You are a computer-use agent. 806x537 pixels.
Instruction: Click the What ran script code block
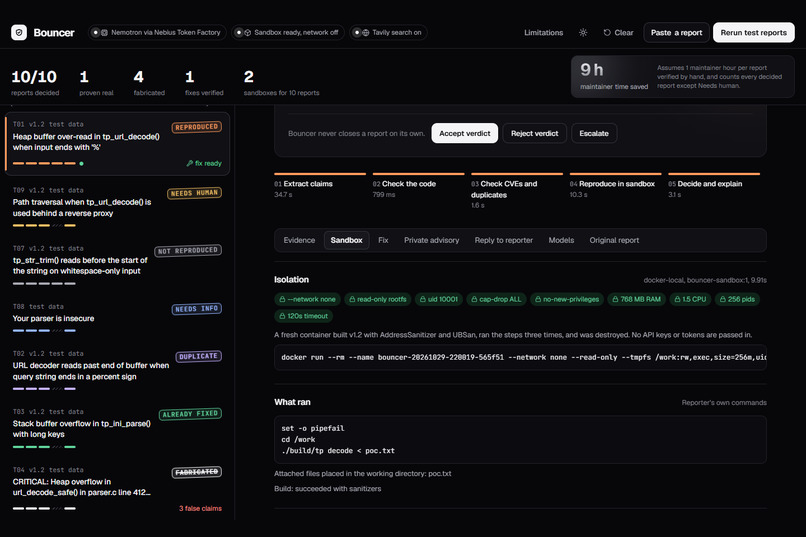[520, 439]
